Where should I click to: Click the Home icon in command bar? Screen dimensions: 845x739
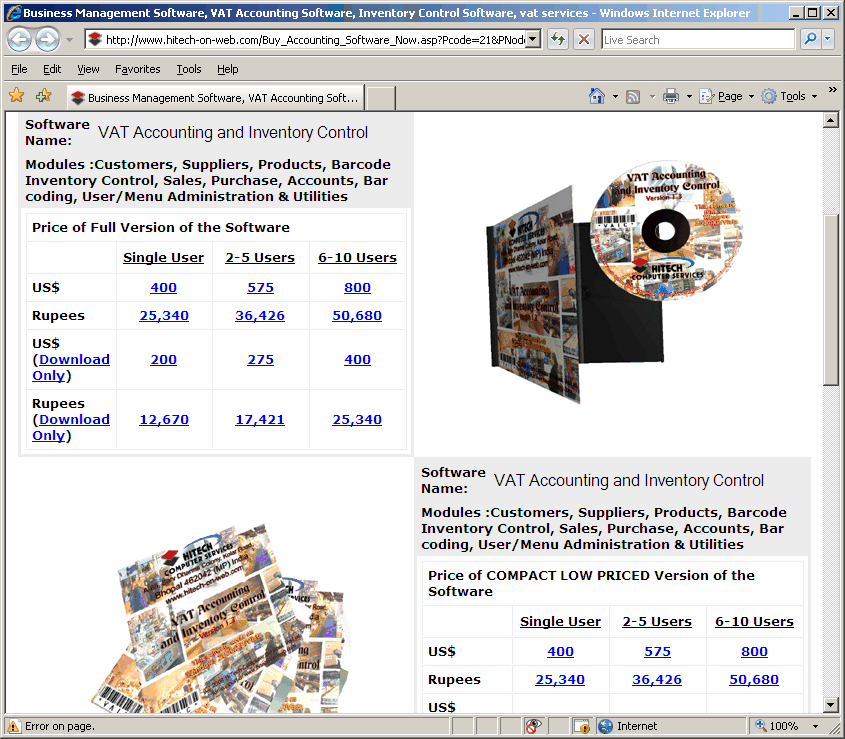597,96
